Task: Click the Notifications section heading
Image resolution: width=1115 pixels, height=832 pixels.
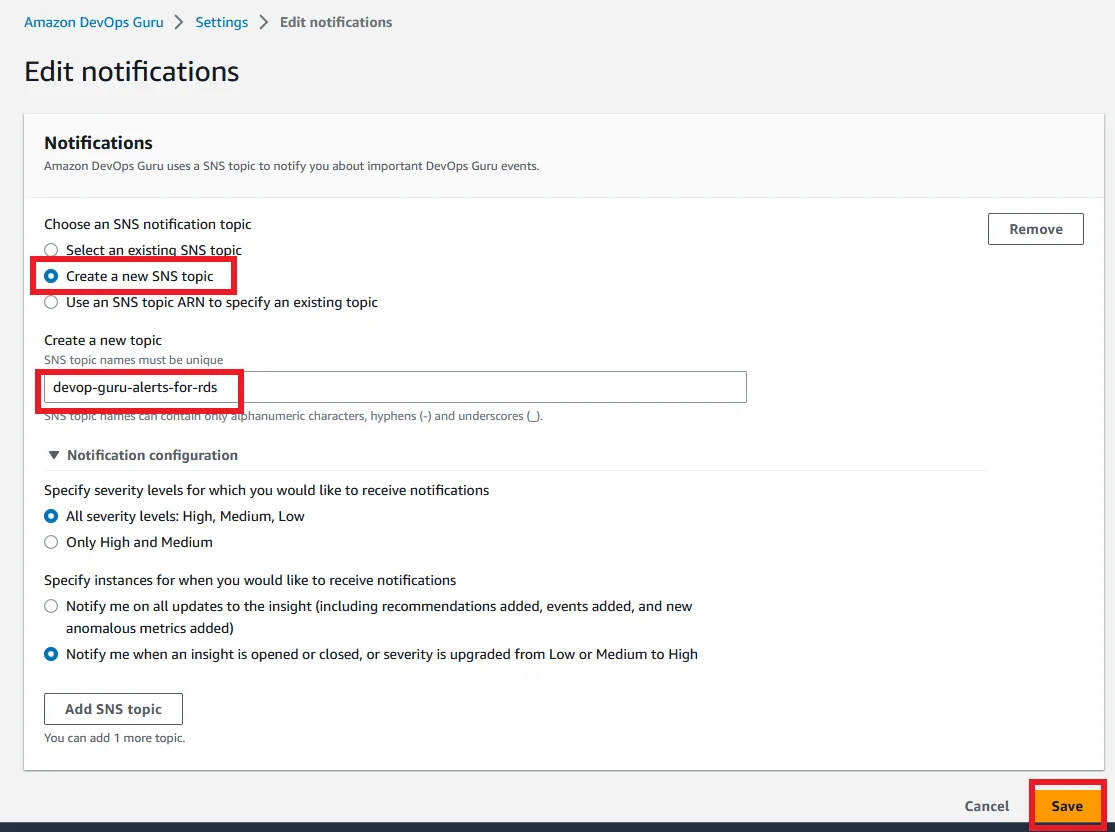Action: point(98,143)
